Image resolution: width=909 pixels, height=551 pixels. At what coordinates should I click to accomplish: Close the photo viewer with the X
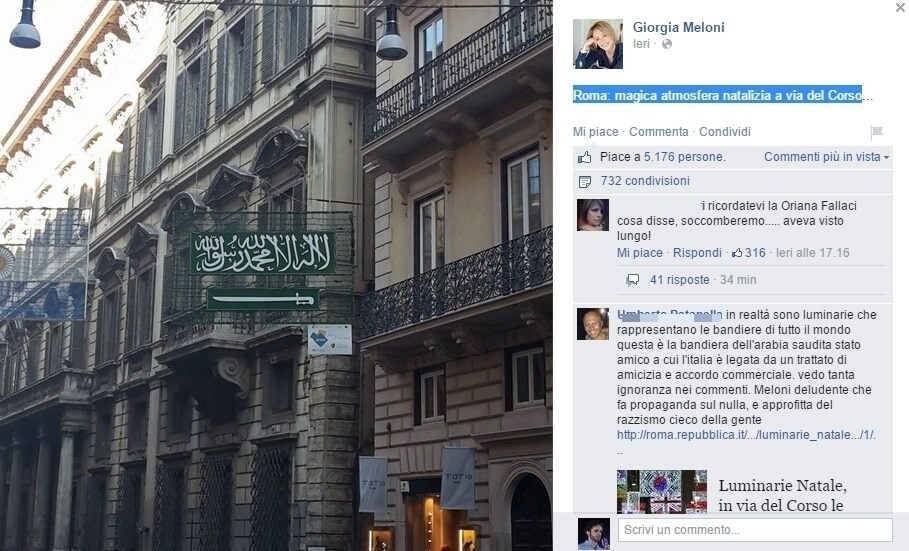(900, 8)
